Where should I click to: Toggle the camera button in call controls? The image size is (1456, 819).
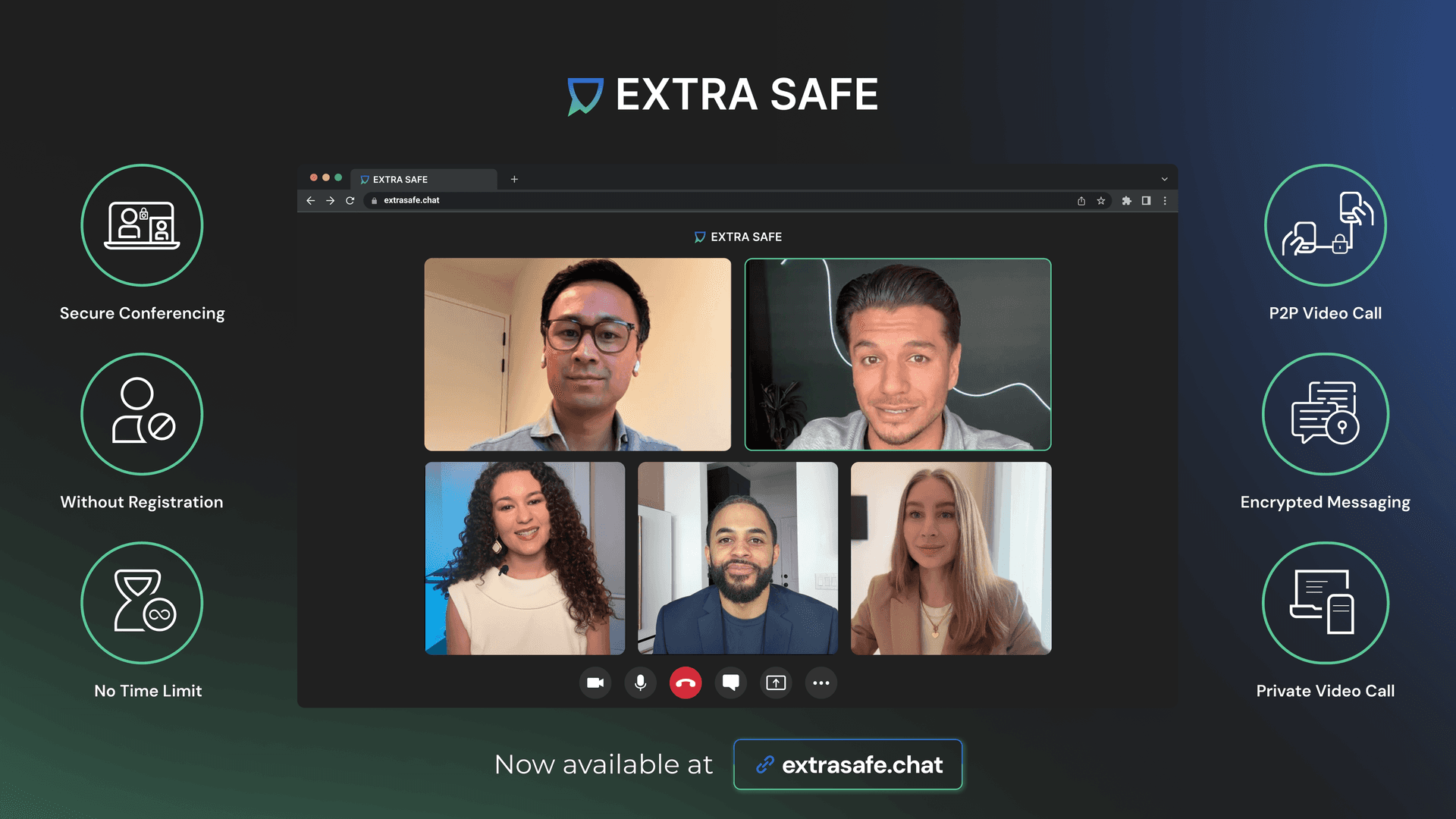(x=595, y=682)
